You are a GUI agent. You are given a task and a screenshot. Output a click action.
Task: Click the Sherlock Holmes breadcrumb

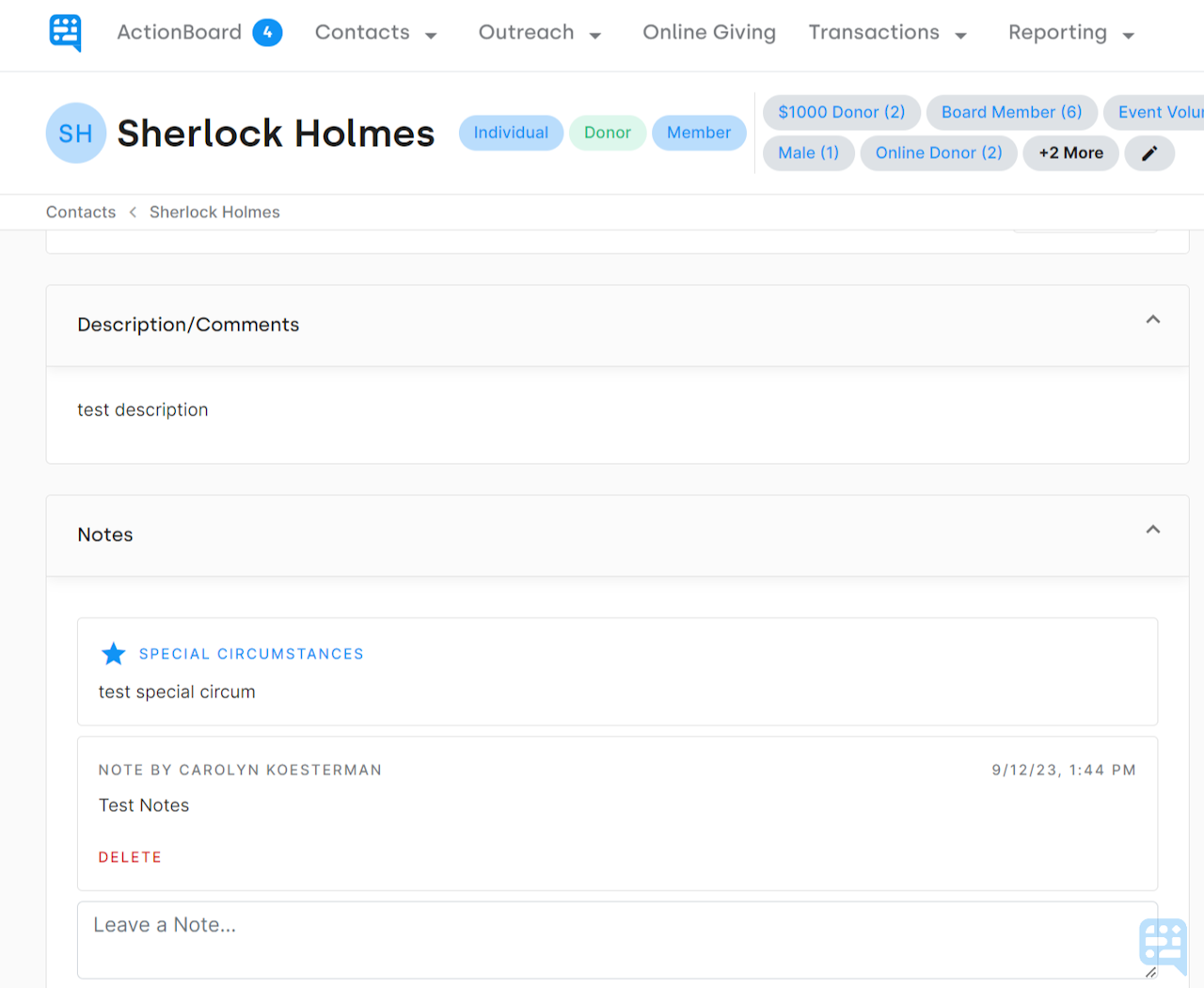214,213
